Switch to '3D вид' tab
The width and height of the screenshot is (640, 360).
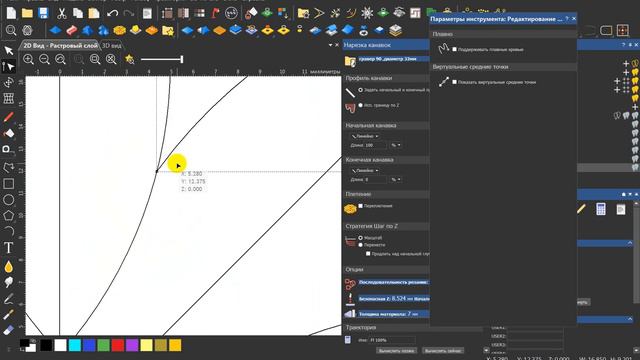(111, 46)
